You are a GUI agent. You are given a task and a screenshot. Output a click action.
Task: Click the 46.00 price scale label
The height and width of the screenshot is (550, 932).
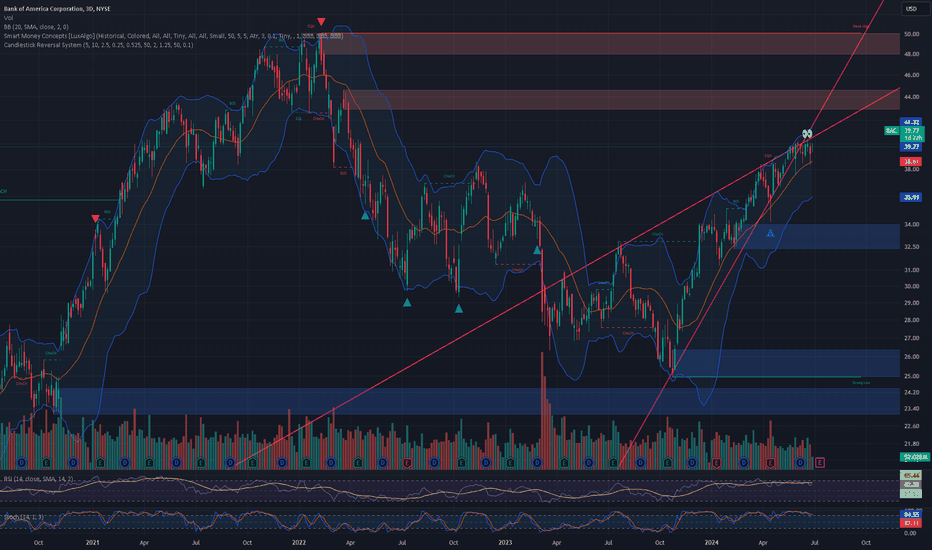coord(911,76)
